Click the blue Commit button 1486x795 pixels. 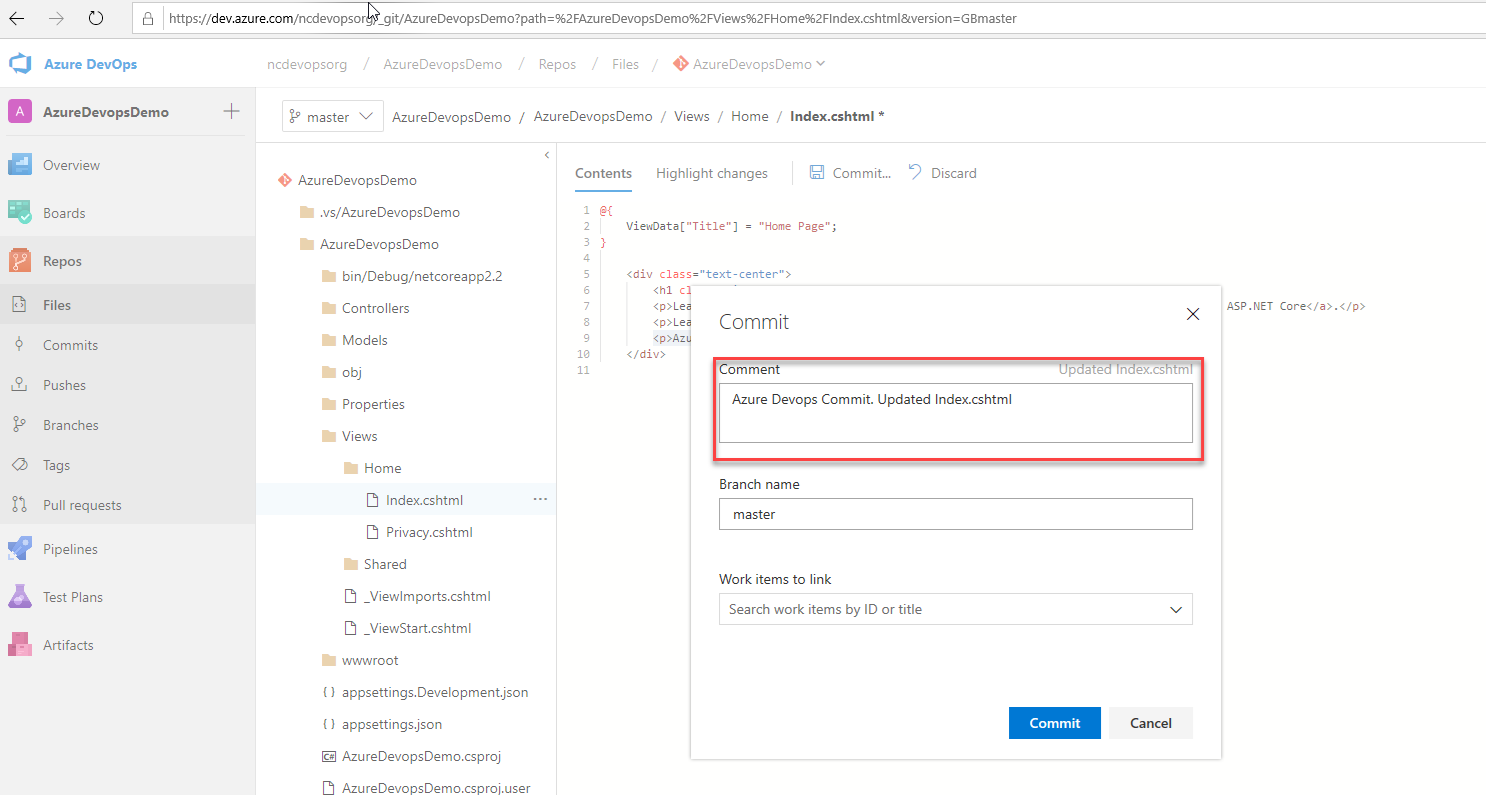click(x=1055, y=723)
